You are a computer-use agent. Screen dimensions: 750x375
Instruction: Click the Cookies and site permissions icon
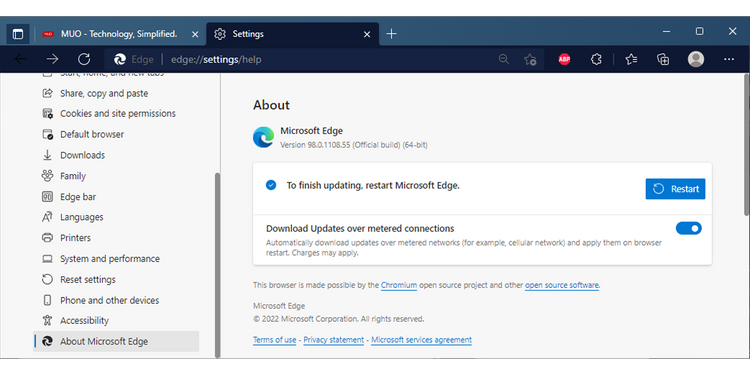pos(47,113)
